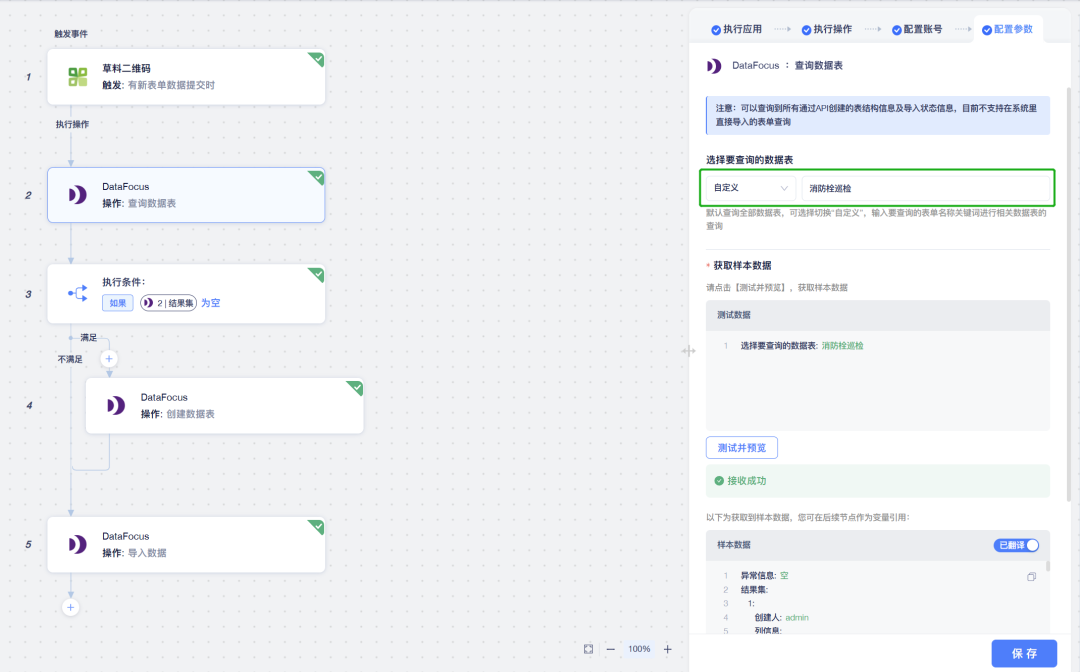Add a step in the 满足 branch
Screen dimensions: 1080x672
click(x=109, y=359)
